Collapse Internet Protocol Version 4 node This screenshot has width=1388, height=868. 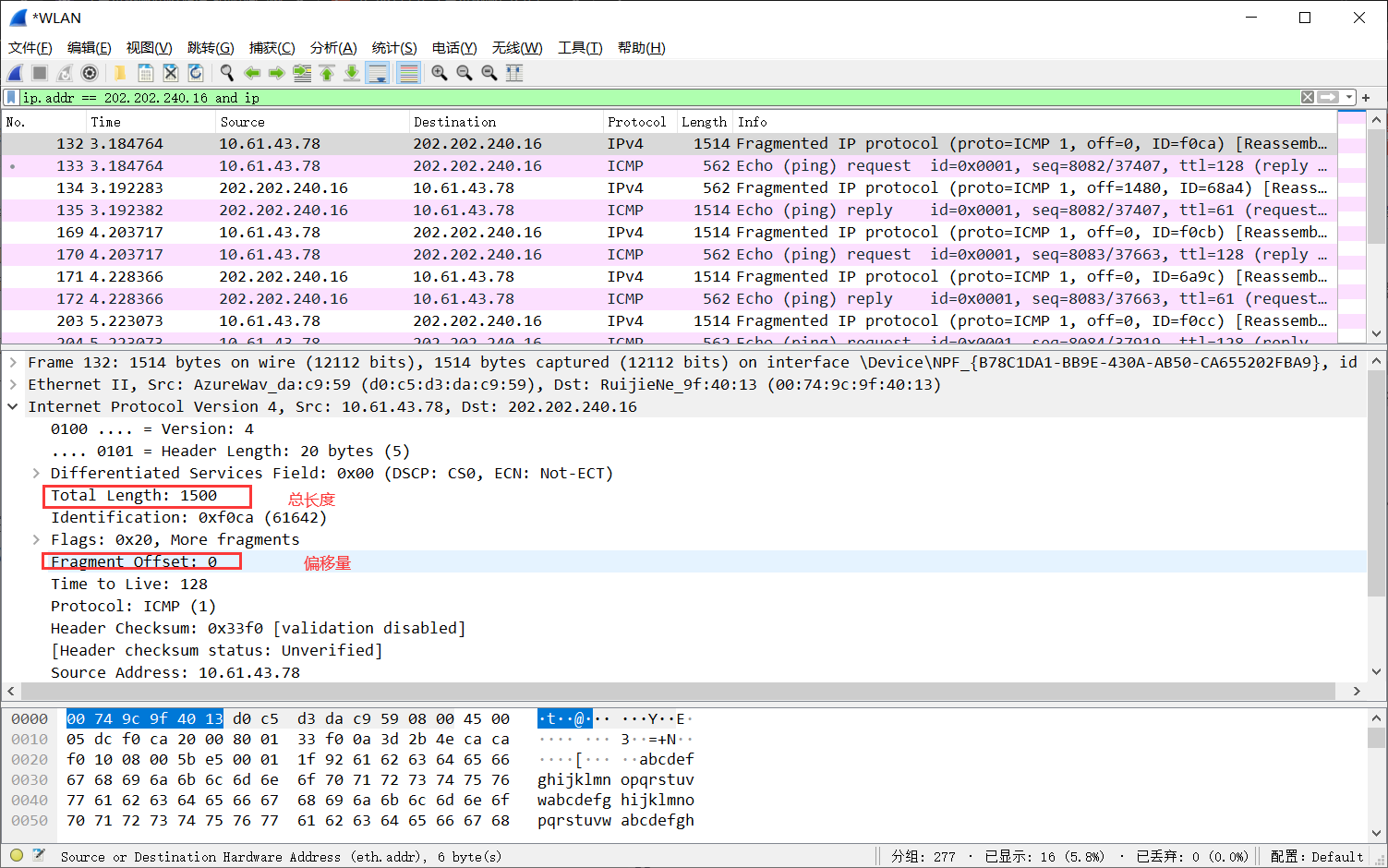14,407
